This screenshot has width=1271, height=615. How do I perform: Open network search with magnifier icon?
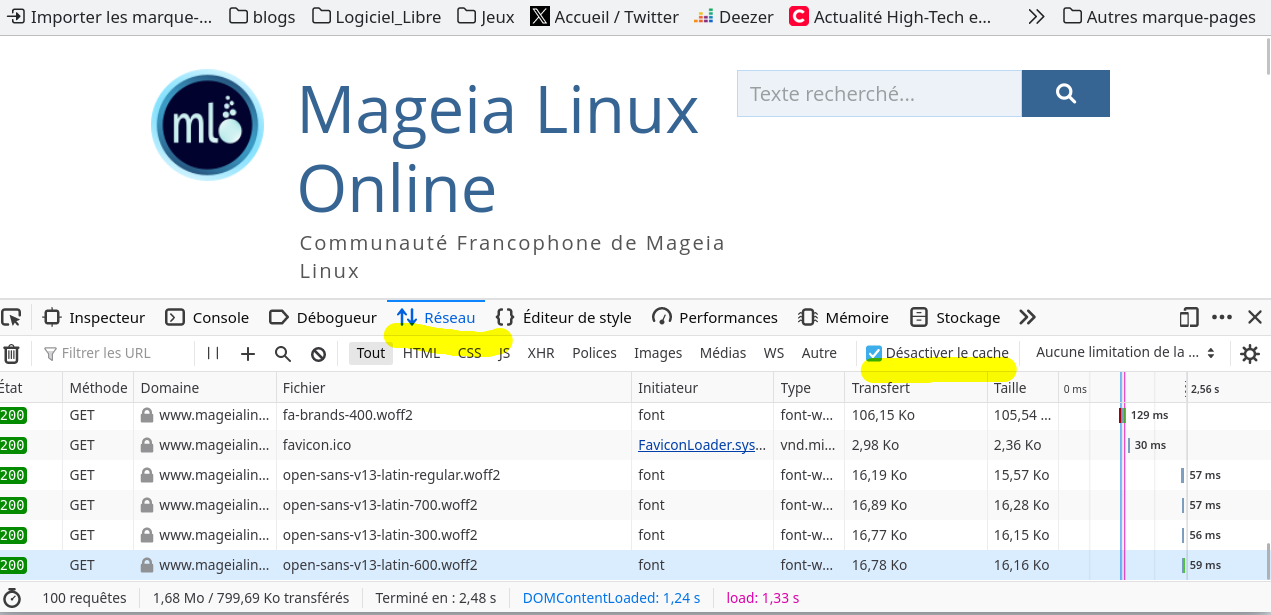(x=283, y=353)
